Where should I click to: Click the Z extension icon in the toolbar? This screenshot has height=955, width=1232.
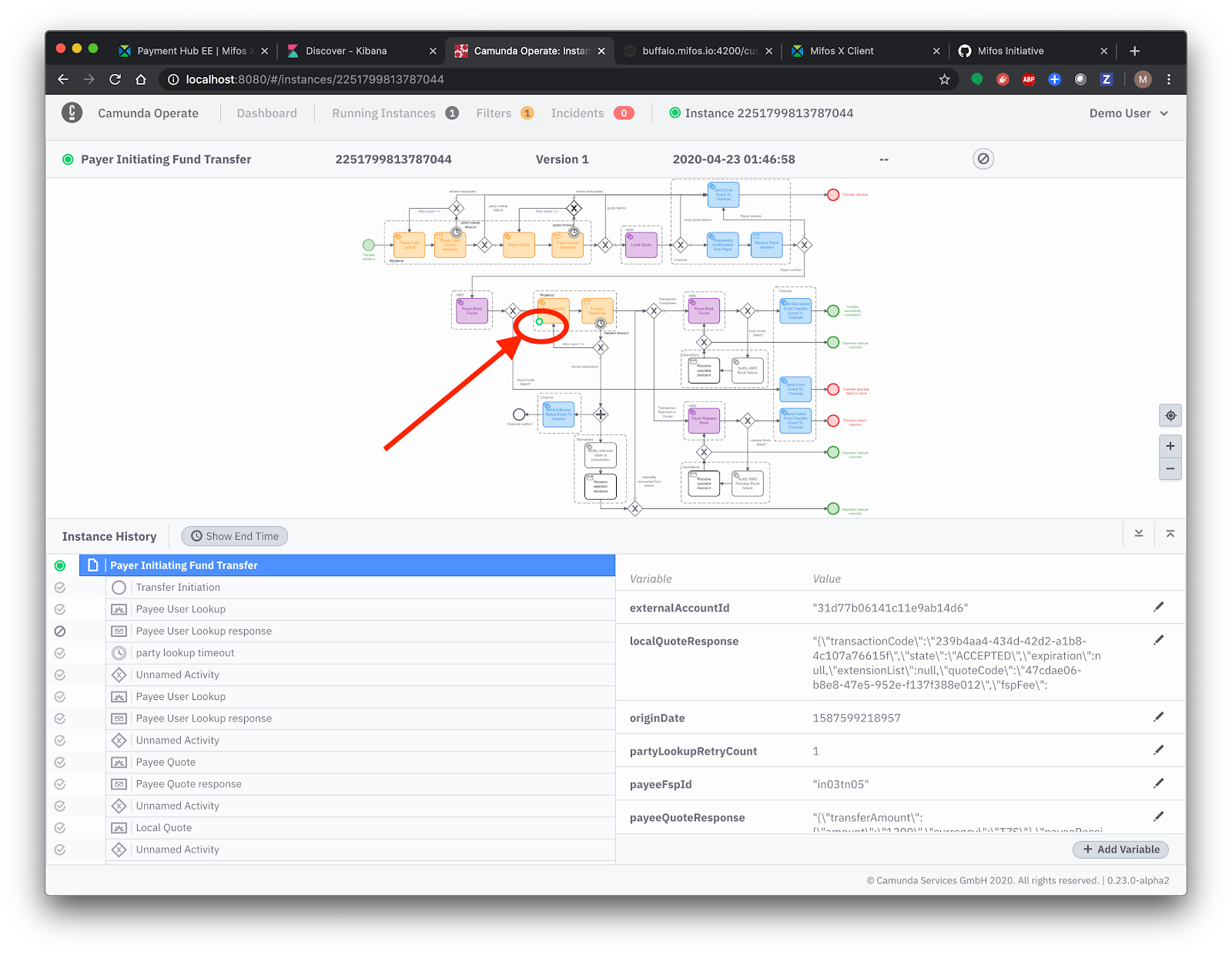[x=1106, y=79]
